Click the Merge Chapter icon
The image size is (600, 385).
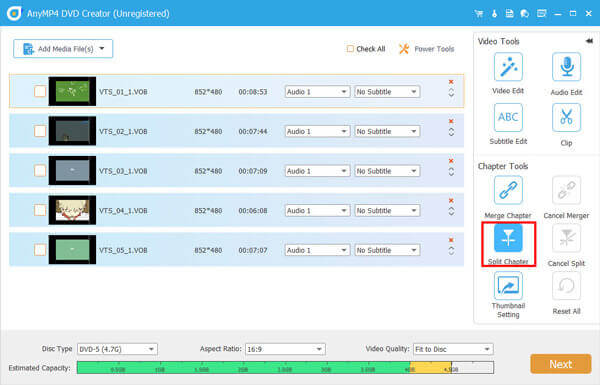click(508, 190)
